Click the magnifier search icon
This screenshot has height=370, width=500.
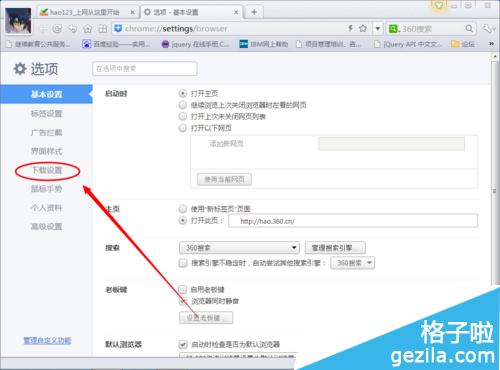pyautogui.click(x=469, y=29)
